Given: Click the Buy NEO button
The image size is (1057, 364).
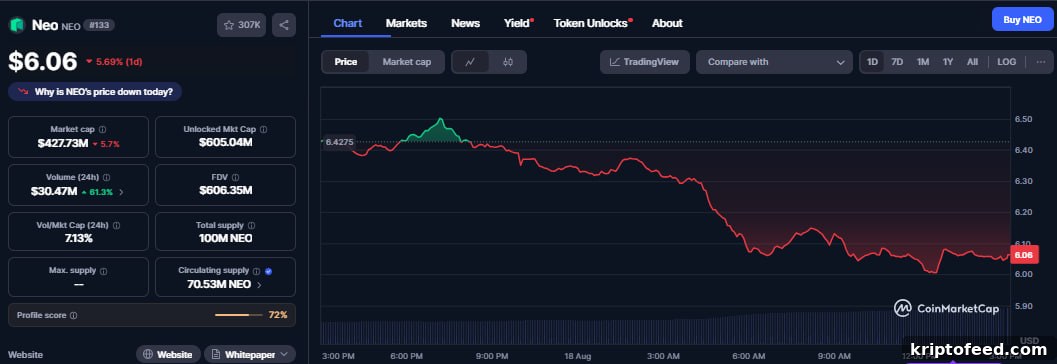Looking at the screenshot, I should [x=1022, y=20].
